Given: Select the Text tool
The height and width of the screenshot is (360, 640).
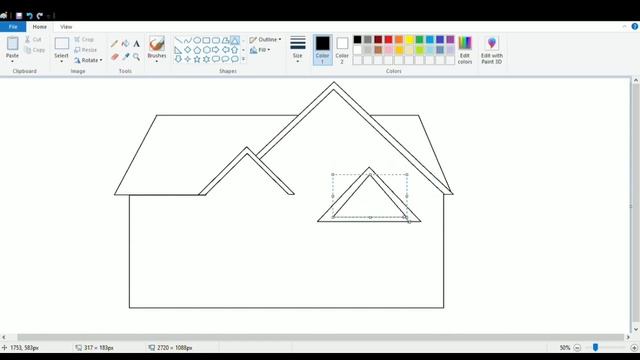Looking at the screenshot, I should click(x=136, y=43).
